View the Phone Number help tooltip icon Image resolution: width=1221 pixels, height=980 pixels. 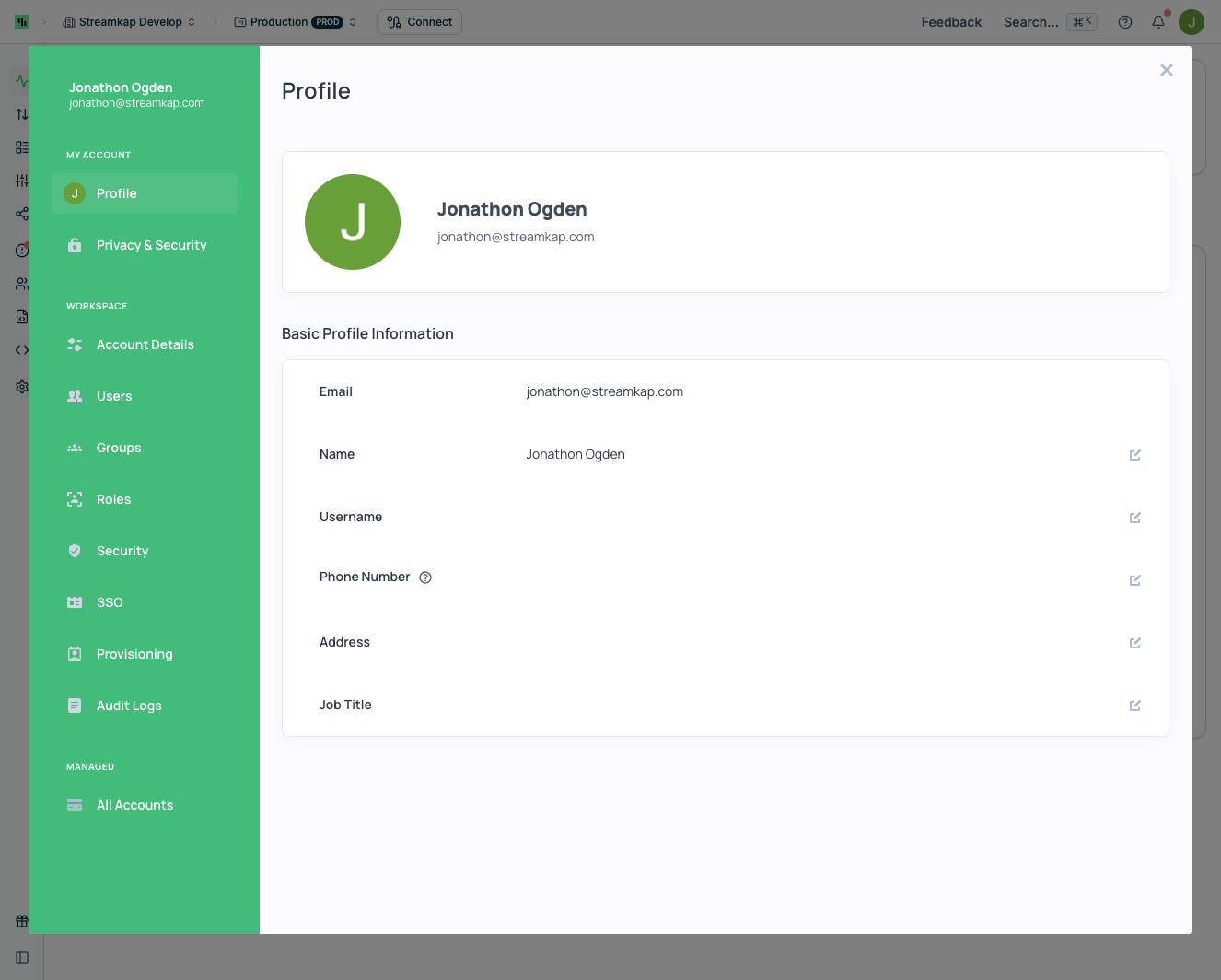(x=424, y=577)
